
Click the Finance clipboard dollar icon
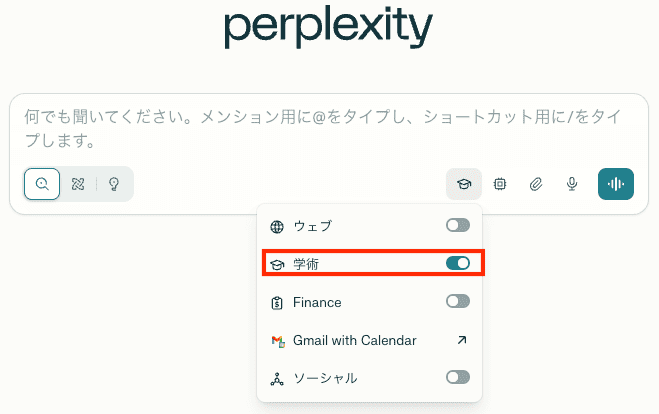277,303
